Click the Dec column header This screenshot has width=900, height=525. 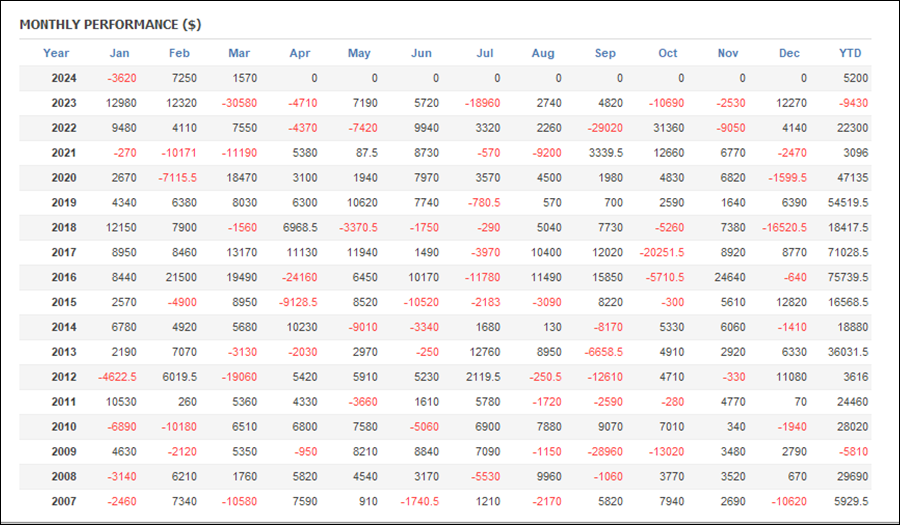point(789,53)
